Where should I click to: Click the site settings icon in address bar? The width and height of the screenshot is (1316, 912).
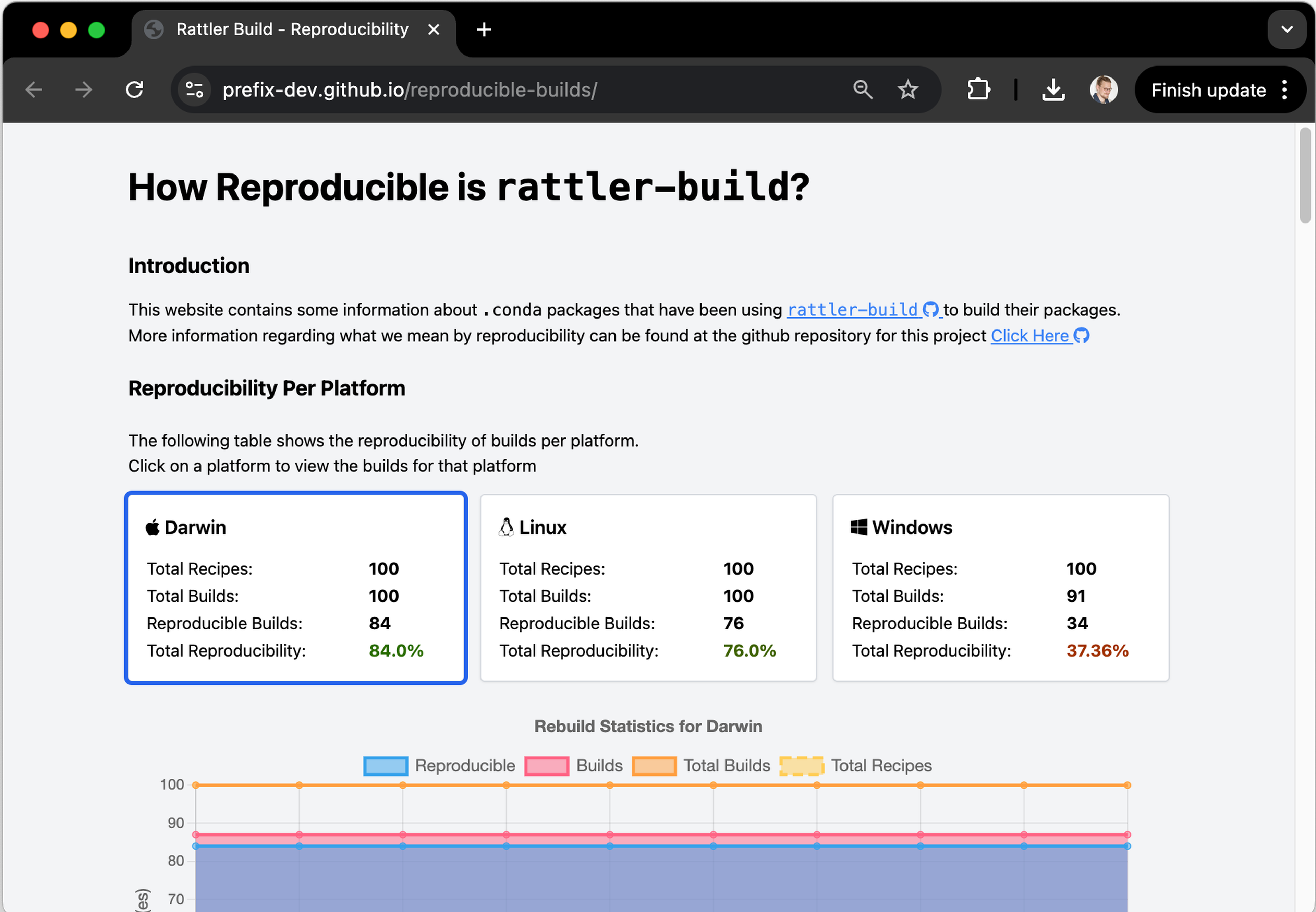(195, 90)
